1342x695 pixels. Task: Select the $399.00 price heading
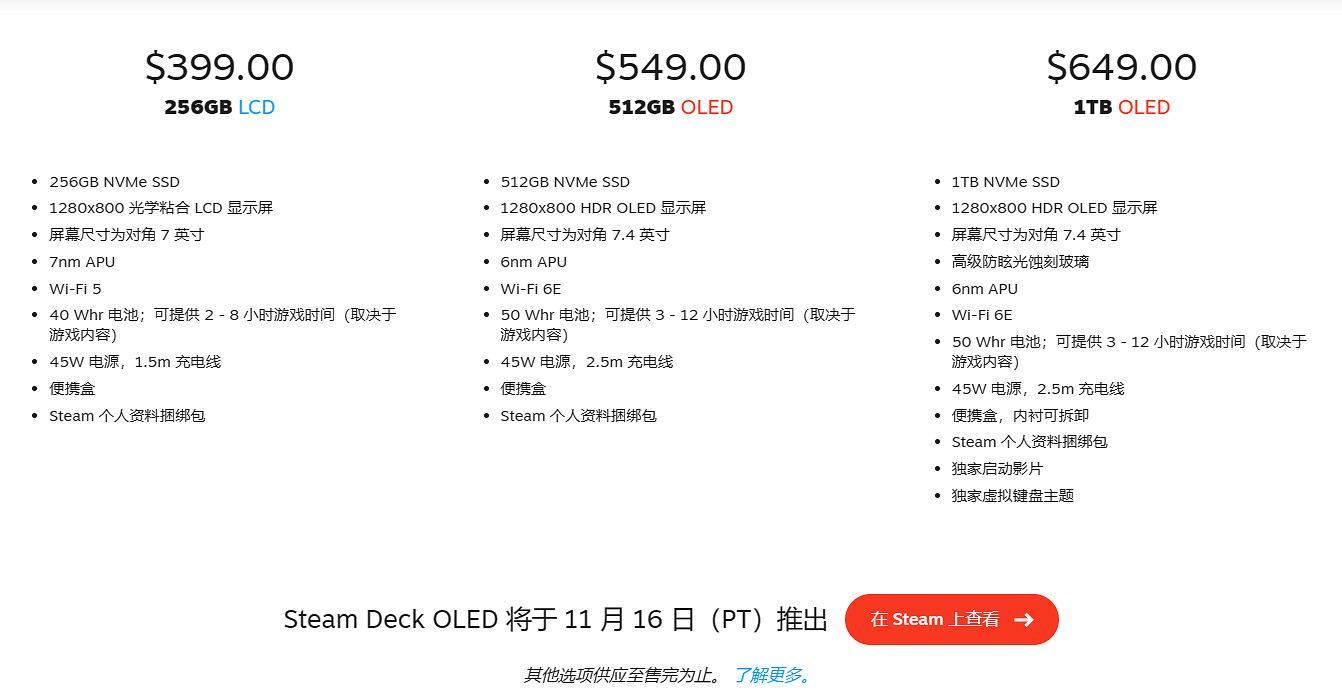(x=220, y=67)
